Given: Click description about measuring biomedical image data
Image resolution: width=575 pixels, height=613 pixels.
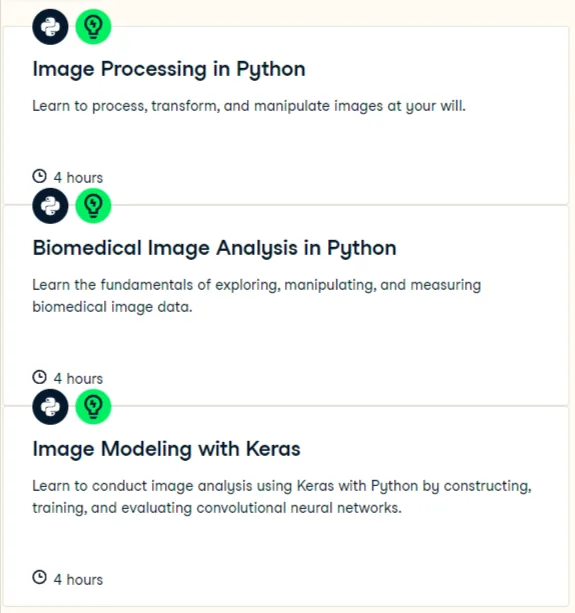Looking at the screenshot, I should (256, 296).
